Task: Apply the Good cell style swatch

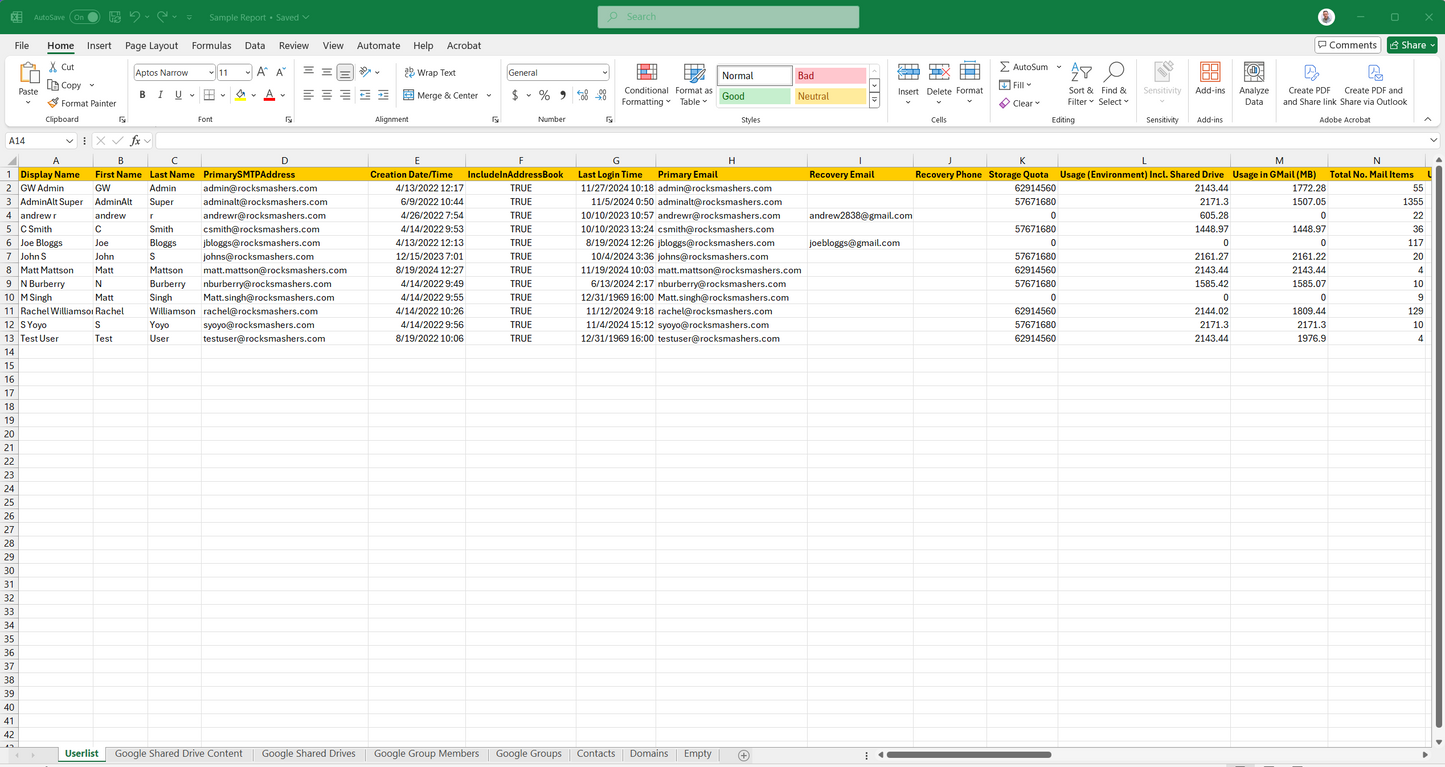Action: click(754, 96)
